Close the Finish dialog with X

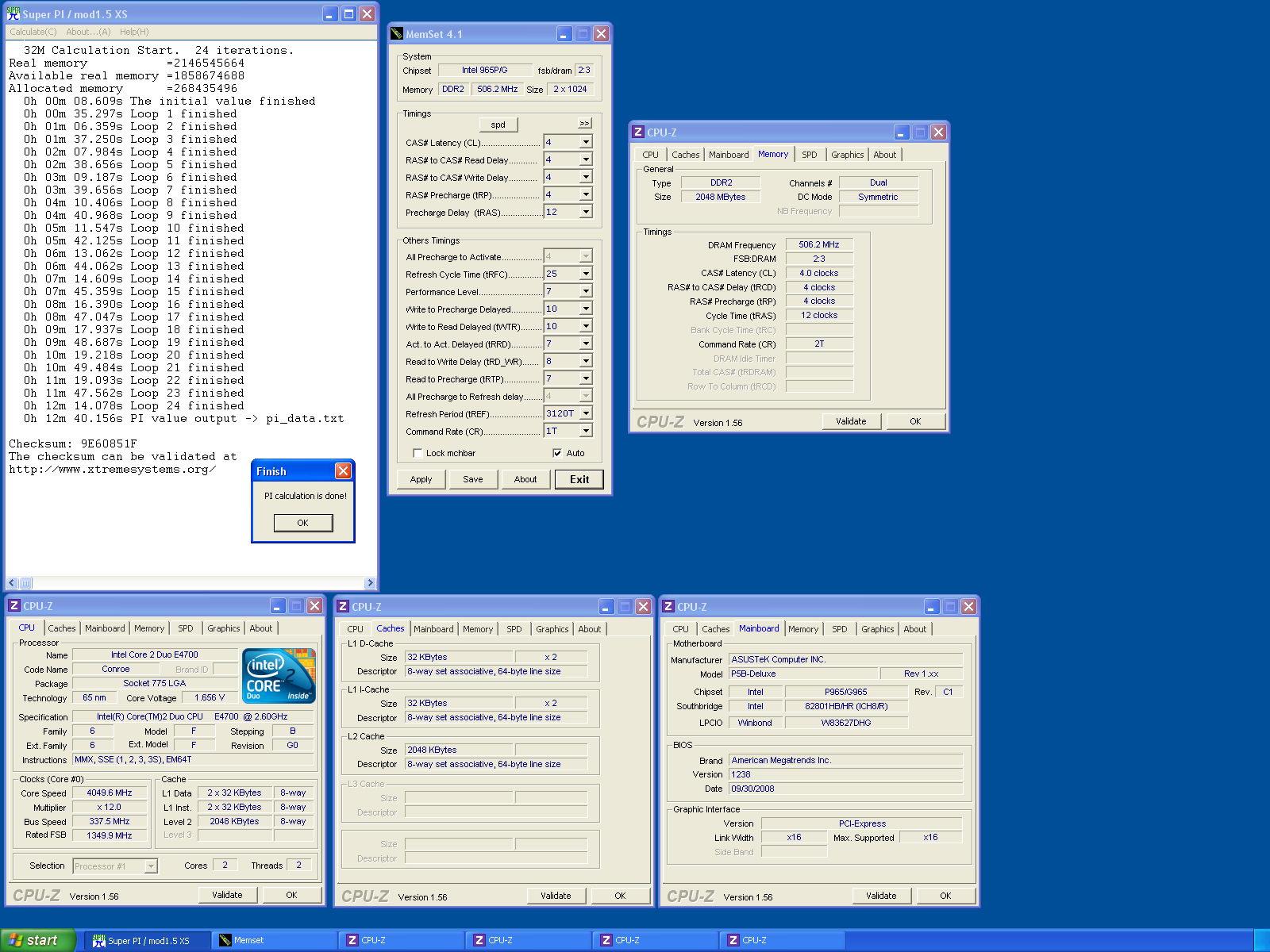343,471
